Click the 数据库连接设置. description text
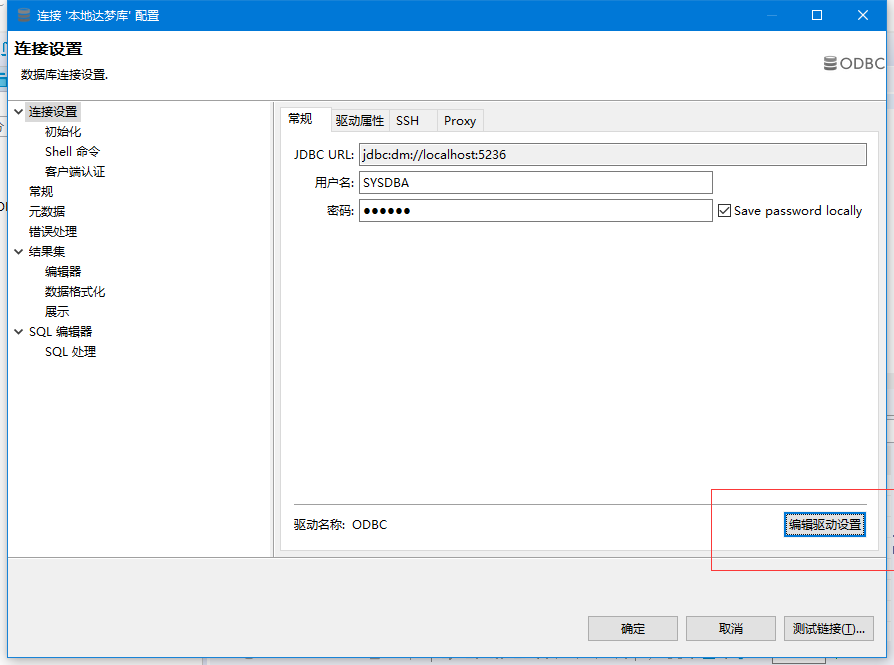 point(64,75)
